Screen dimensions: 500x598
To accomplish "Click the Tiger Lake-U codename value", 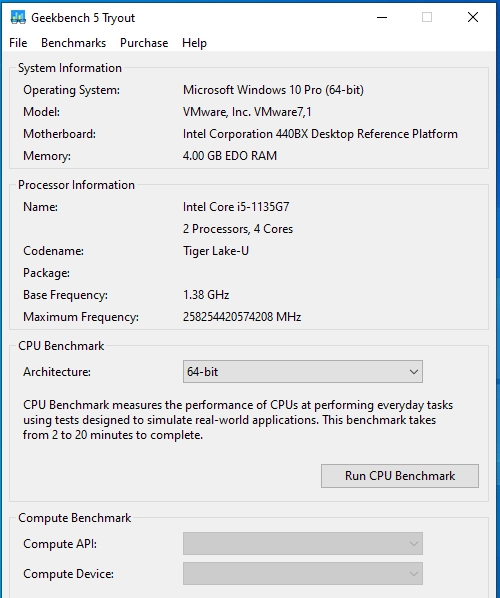I will click(x=216, y=251).
